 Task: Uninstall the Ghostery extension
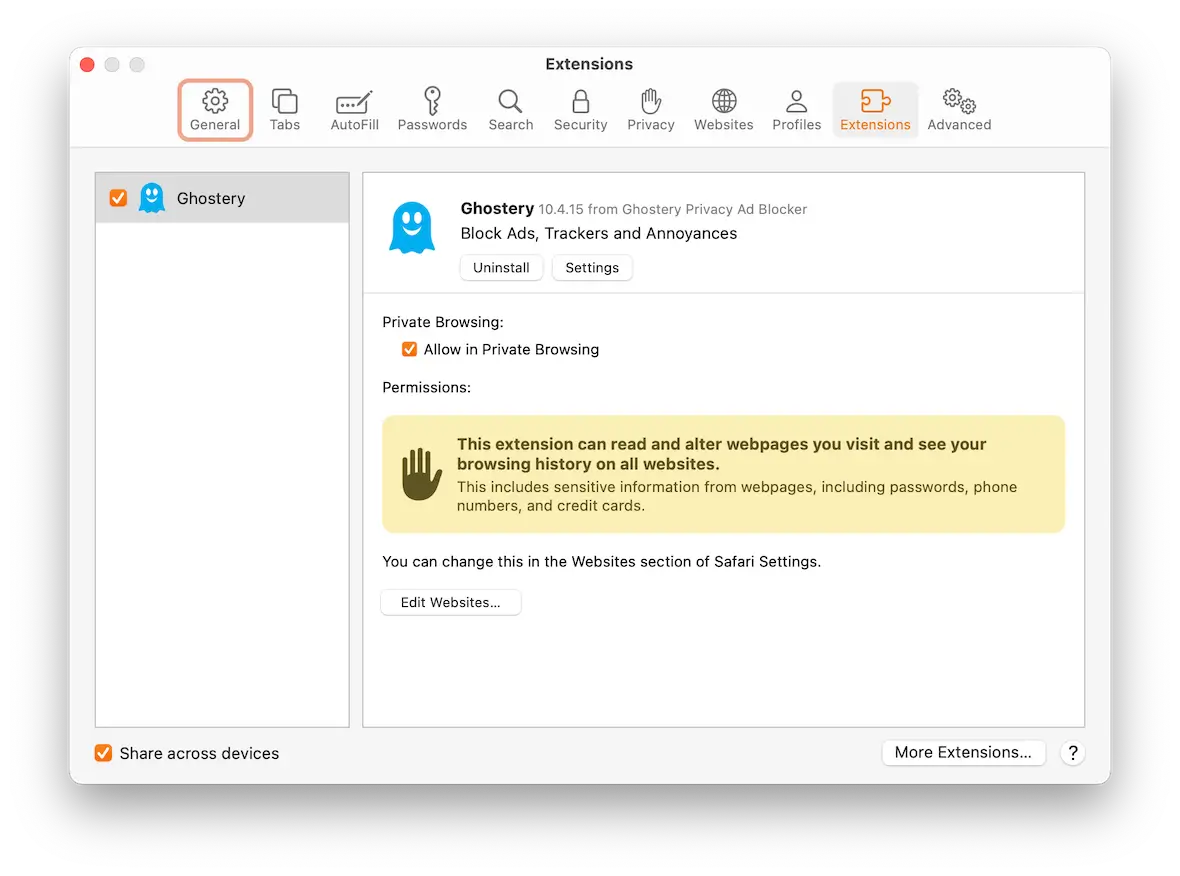[x=501, y=268]
